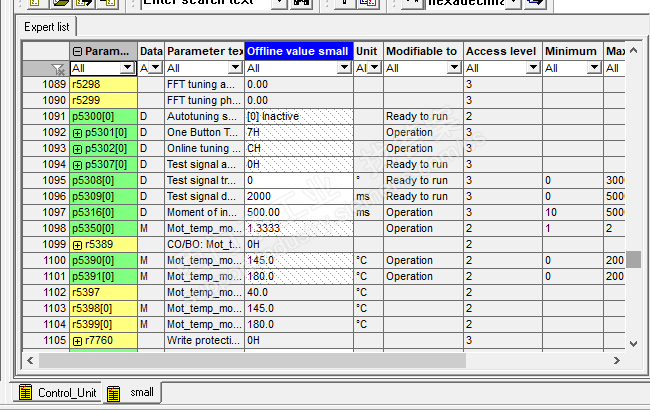Open the Data column filter dropdown
650x410 pixels.
click(156, 68)
